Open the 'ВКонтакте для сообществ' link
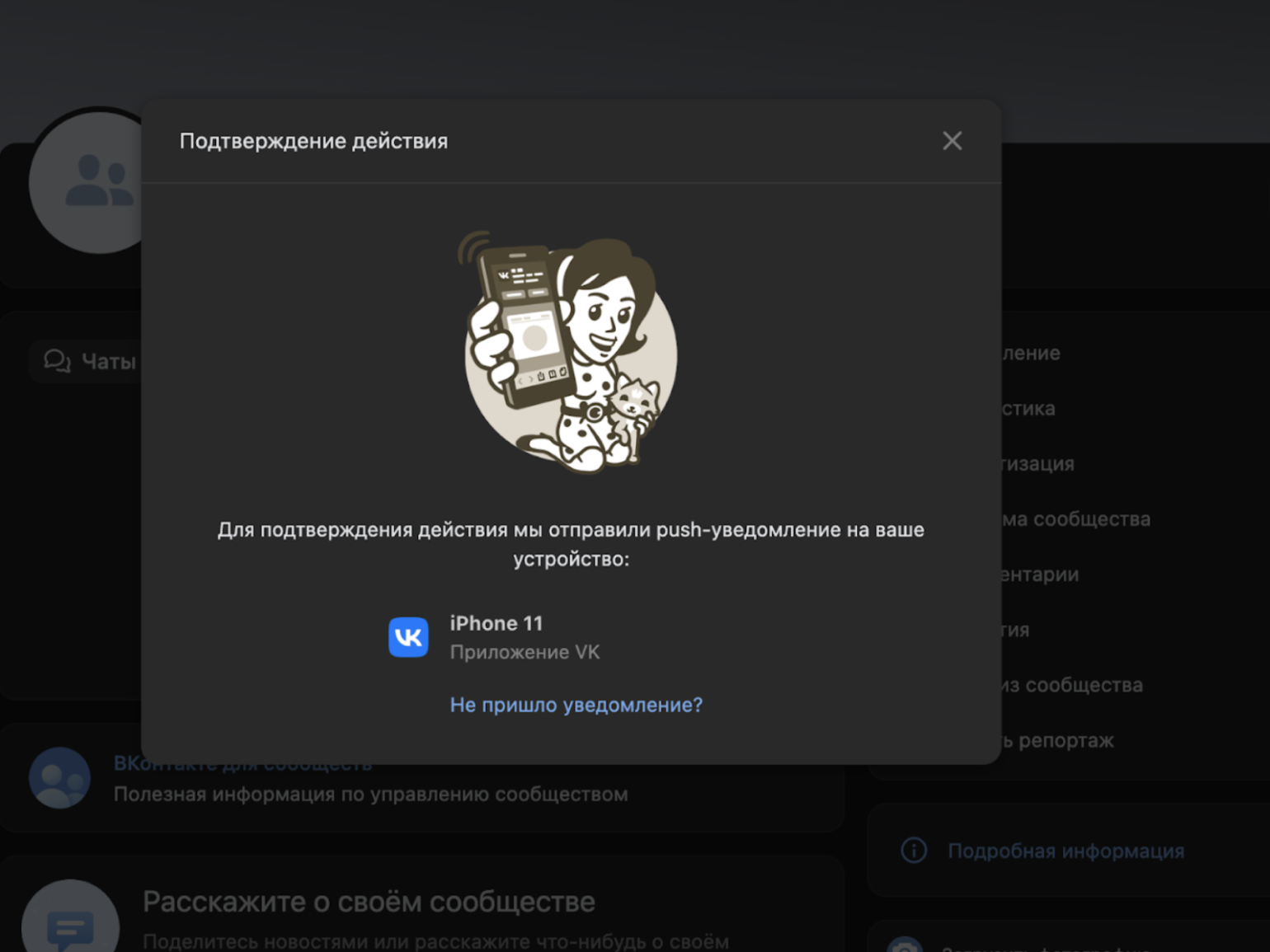The image size is (1270, 952). pyautogui.click(x=242, y=764)
